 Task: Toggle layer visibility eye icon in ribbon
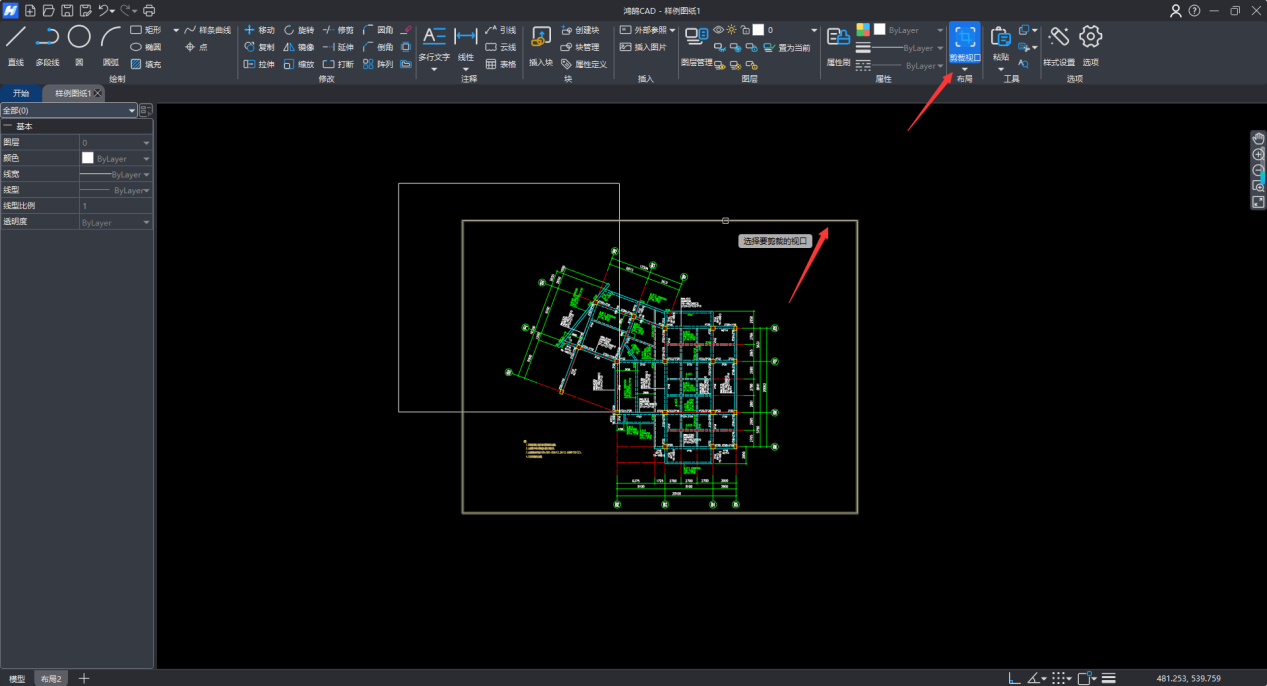pyautogui.click(x=718, y=30)
